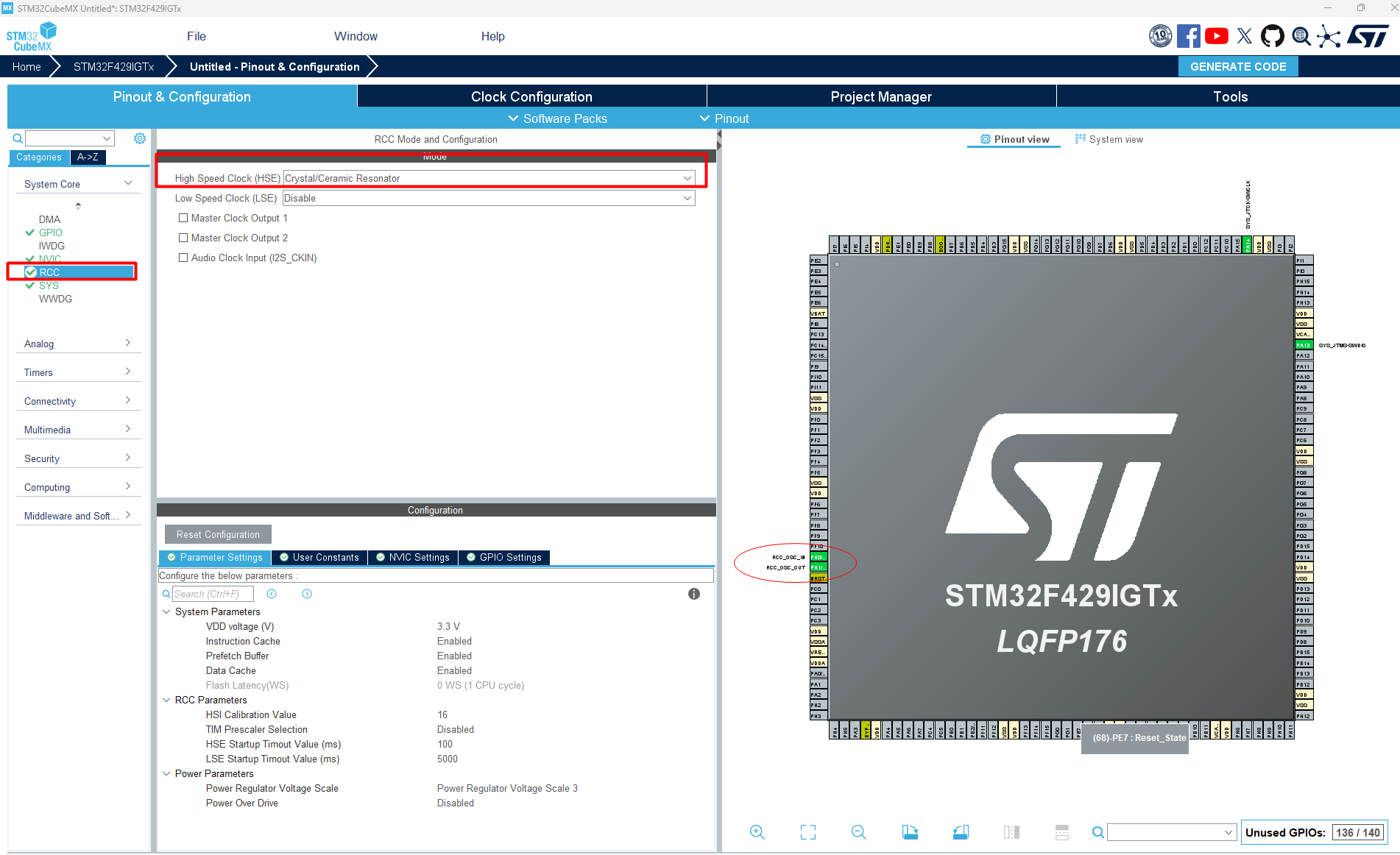The image size is (1400, 855).
Task: Click the search magnifier in left panel
Action: 17,138
